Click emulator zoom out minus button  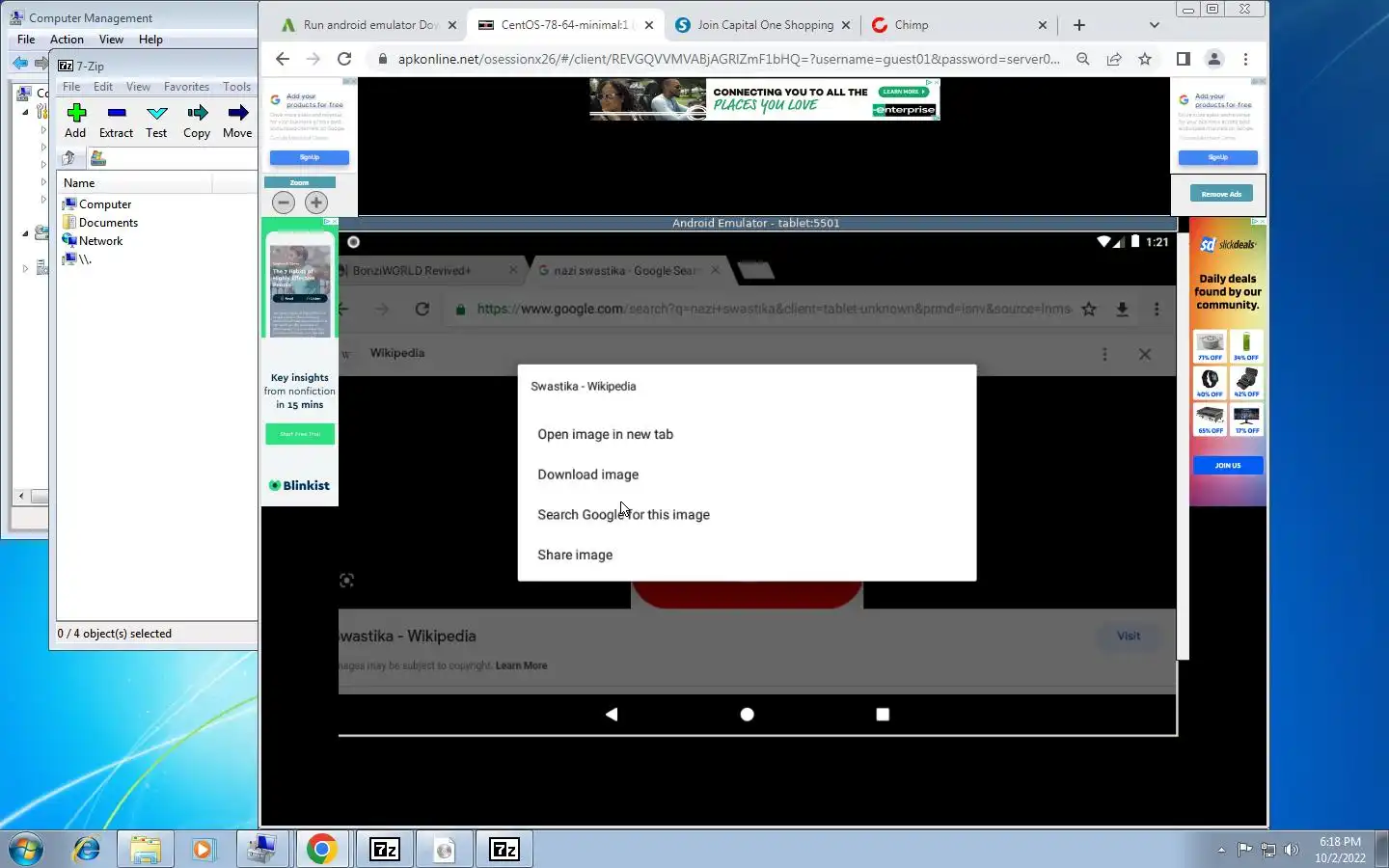[x=284, y=203]
